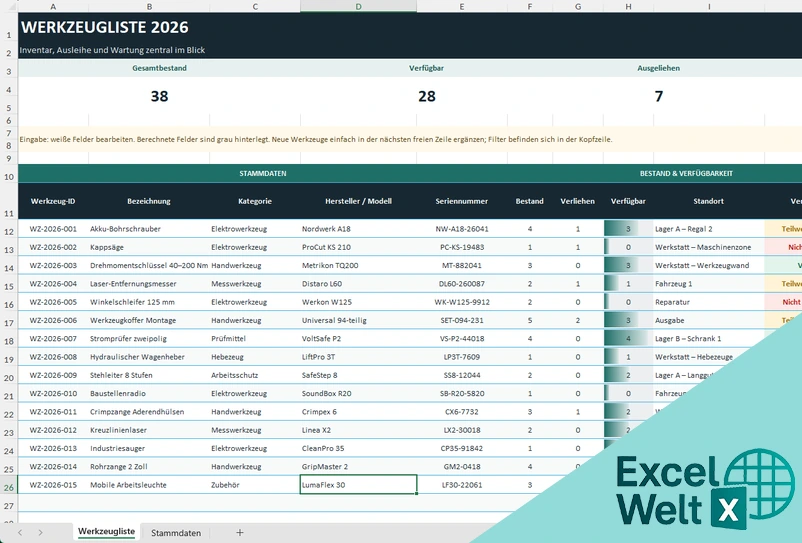Select row 26 header
Screen dimensions: 802x543
tap(9, 487)
